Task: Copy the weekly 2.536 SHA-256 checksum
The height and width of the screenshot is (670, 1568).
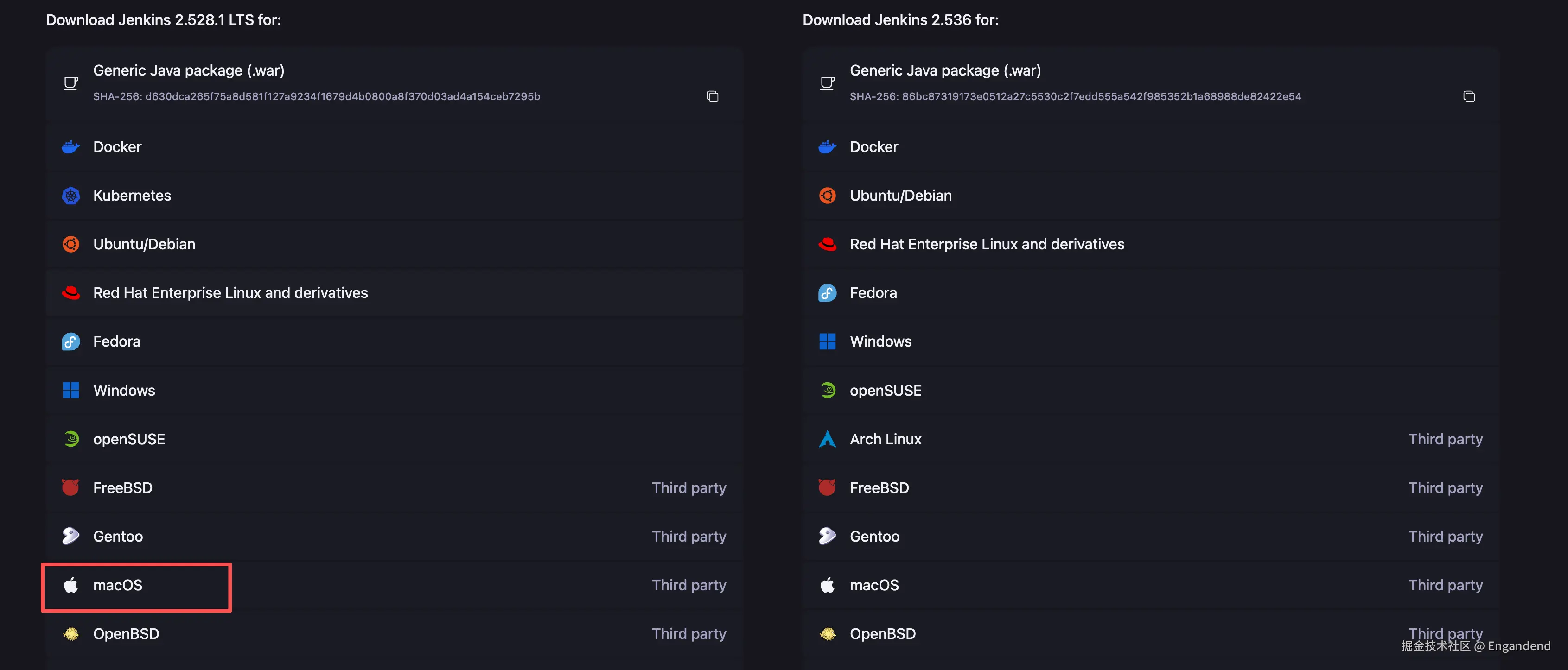Action: tap(1468, 96)
